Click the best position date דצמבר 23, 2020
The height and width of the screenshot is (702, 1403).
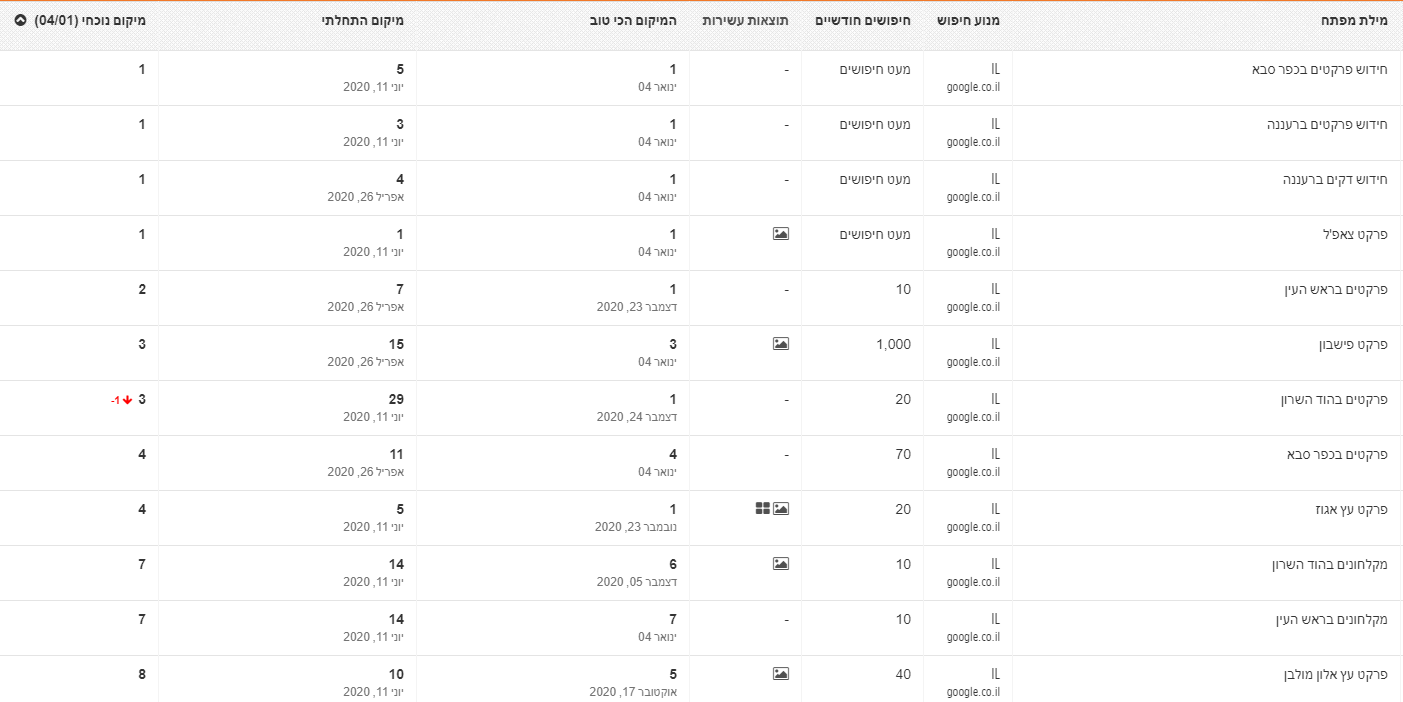coord(636,308)
